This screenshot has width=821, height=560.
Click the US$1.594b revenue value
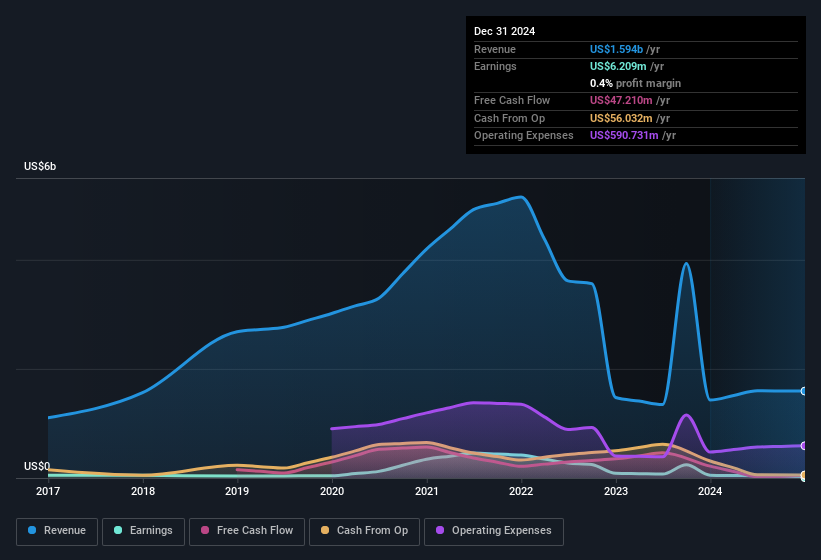click(x=616, y=49)
